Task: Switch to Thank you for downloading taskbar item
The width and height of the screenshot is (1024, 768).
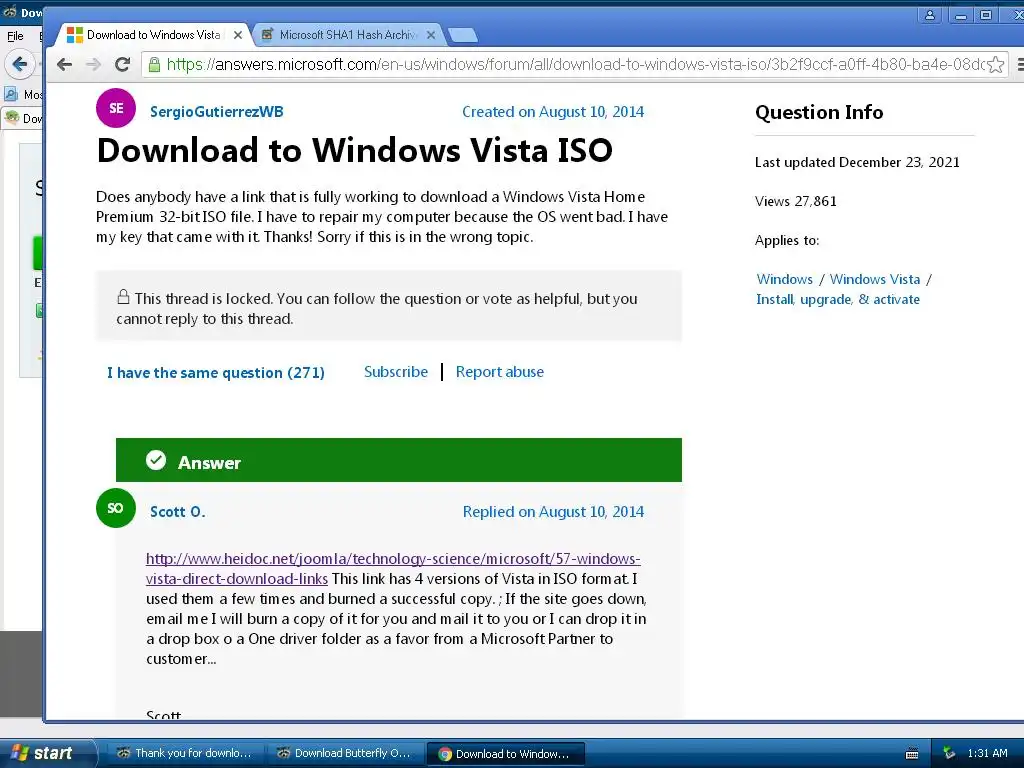Action: pos(184,753)
